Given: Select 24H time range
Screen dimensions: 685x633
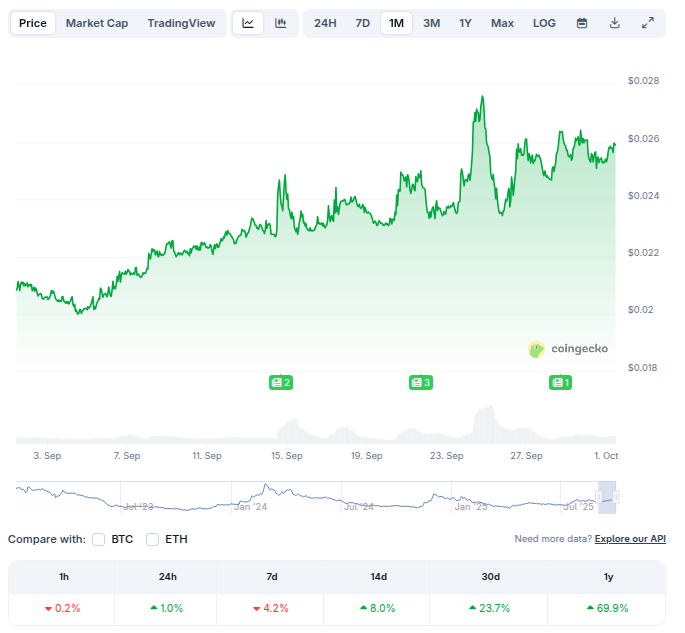Looking at the screenshot, I should (x=325, y=23).
